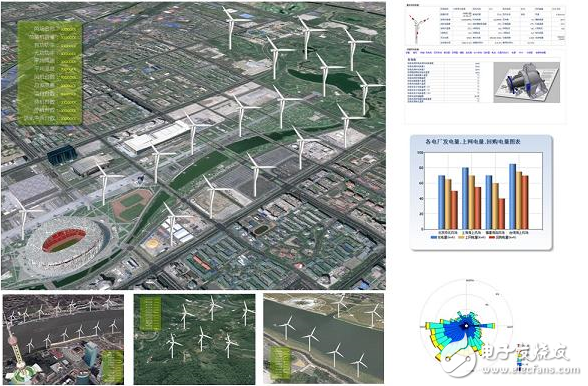Image resolution: width=588 pixels, height=386 pixels.
Task: Click the red legend swatch under bar chart
Action: (x=492, y=237)
